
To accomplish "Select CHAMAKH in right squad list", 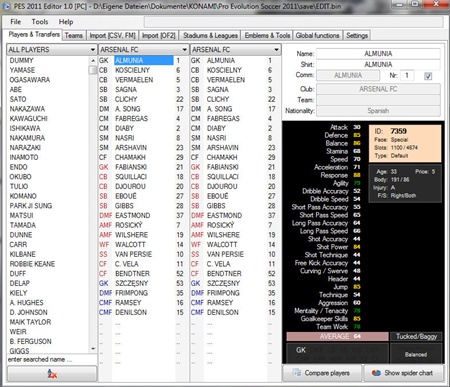I will [222, 157].
